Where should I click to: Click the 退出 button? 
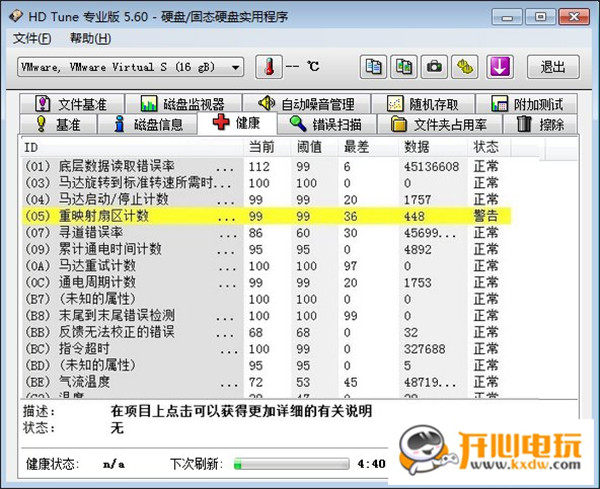553,67
